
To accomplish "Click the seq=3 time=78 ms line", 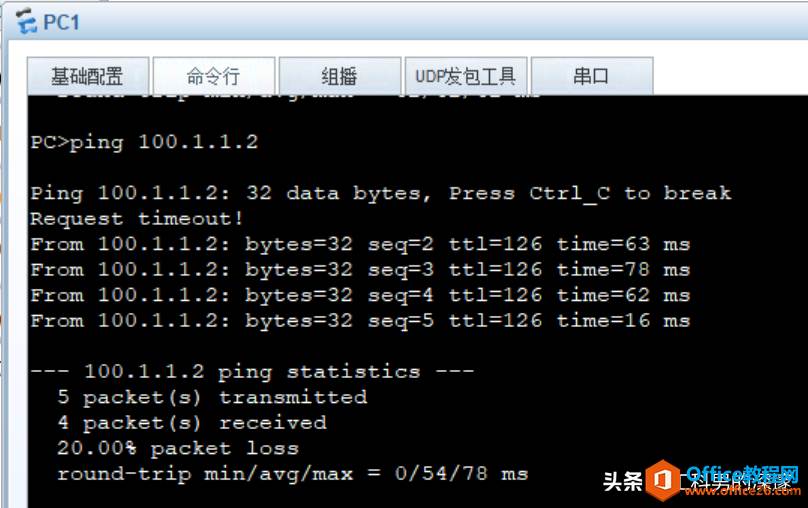I will [x=360, y=269].
